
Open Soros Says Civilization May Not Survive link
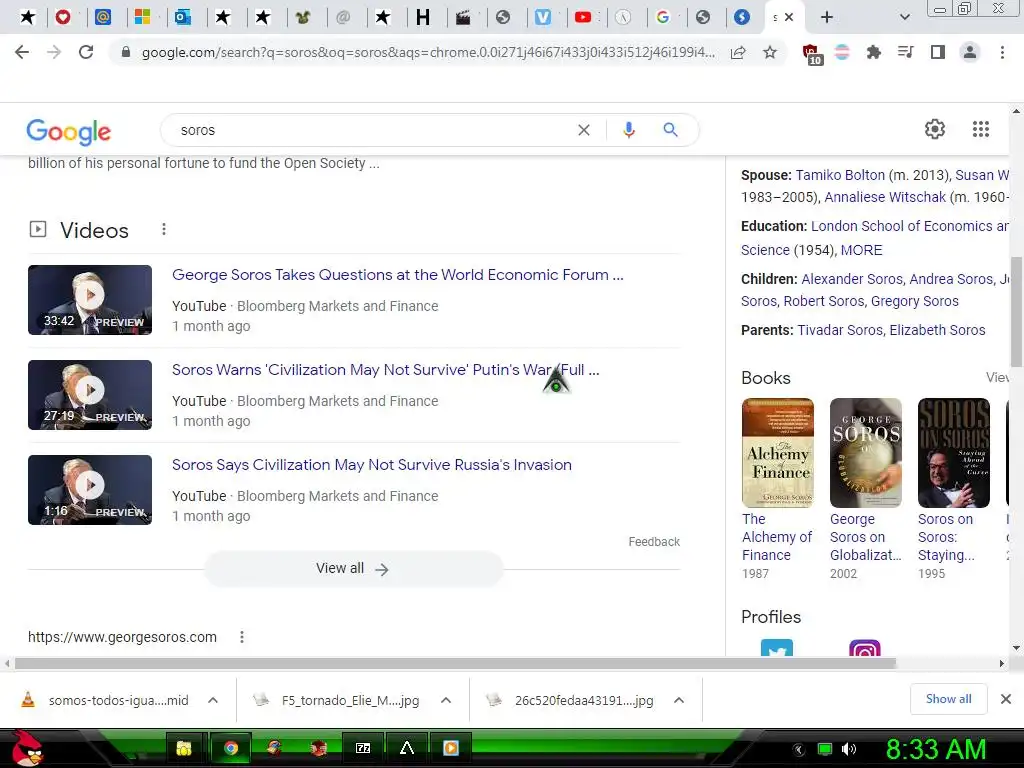[x=372, y=465]
